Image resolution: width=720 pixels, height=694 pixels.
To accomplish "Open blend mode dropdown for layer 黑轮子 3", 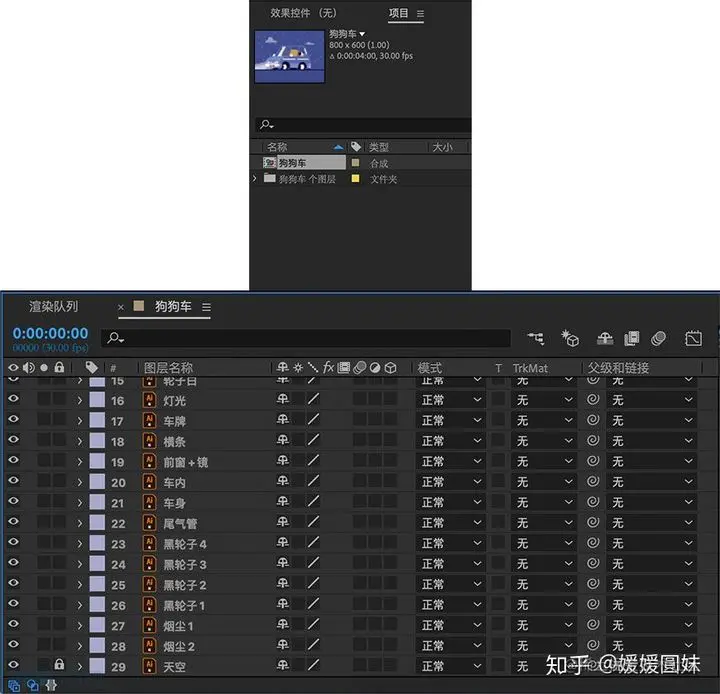I will pos(450,564).
